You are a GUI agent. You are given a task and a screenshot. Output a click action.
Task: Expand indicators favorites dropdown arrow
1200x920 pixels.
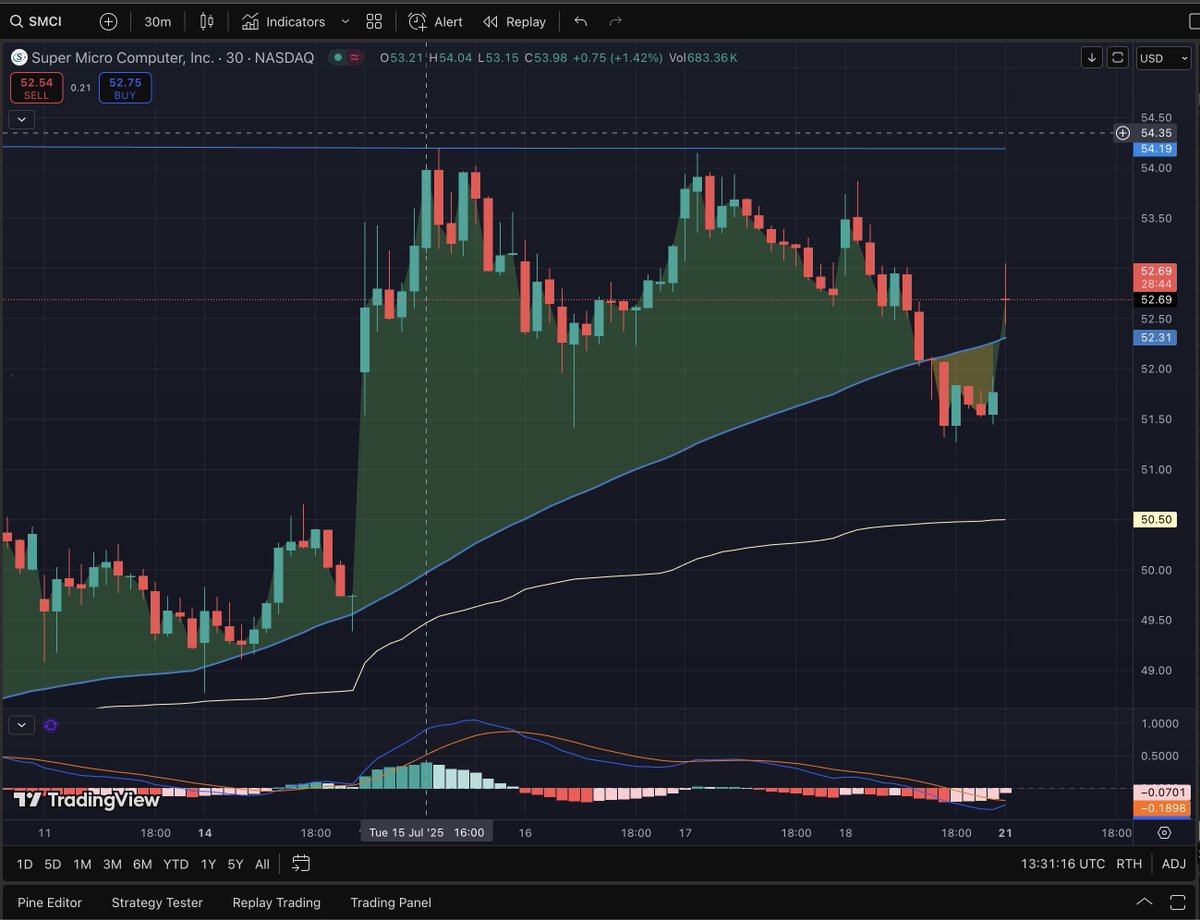coord(345,21)
